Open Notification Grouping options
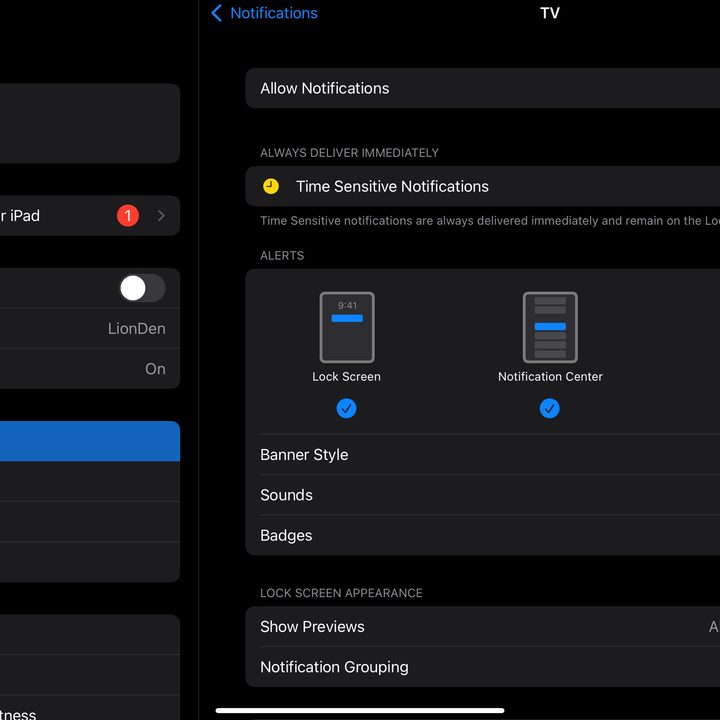 pos(483,667)
